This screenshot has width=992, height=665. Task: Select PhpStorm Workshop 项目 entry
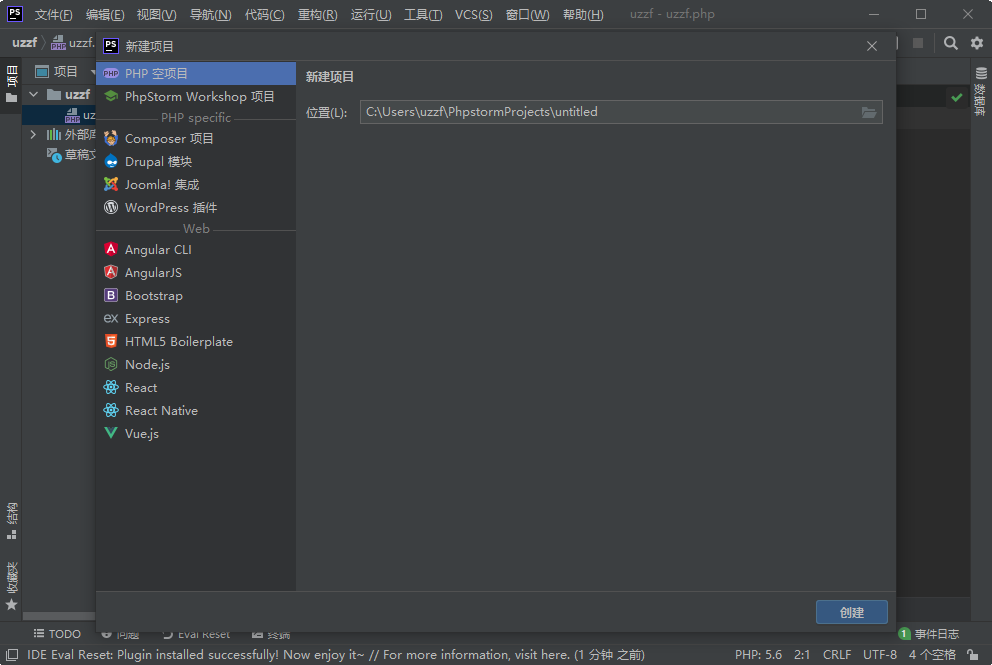point(195,96)
